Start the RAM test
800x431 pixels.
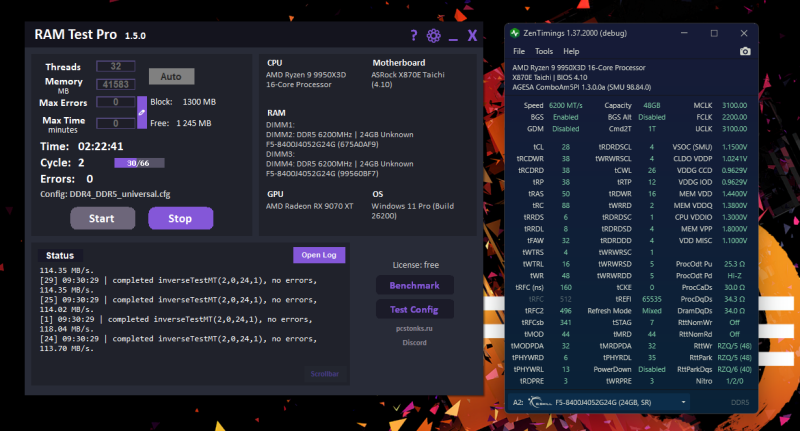point(103,218)
